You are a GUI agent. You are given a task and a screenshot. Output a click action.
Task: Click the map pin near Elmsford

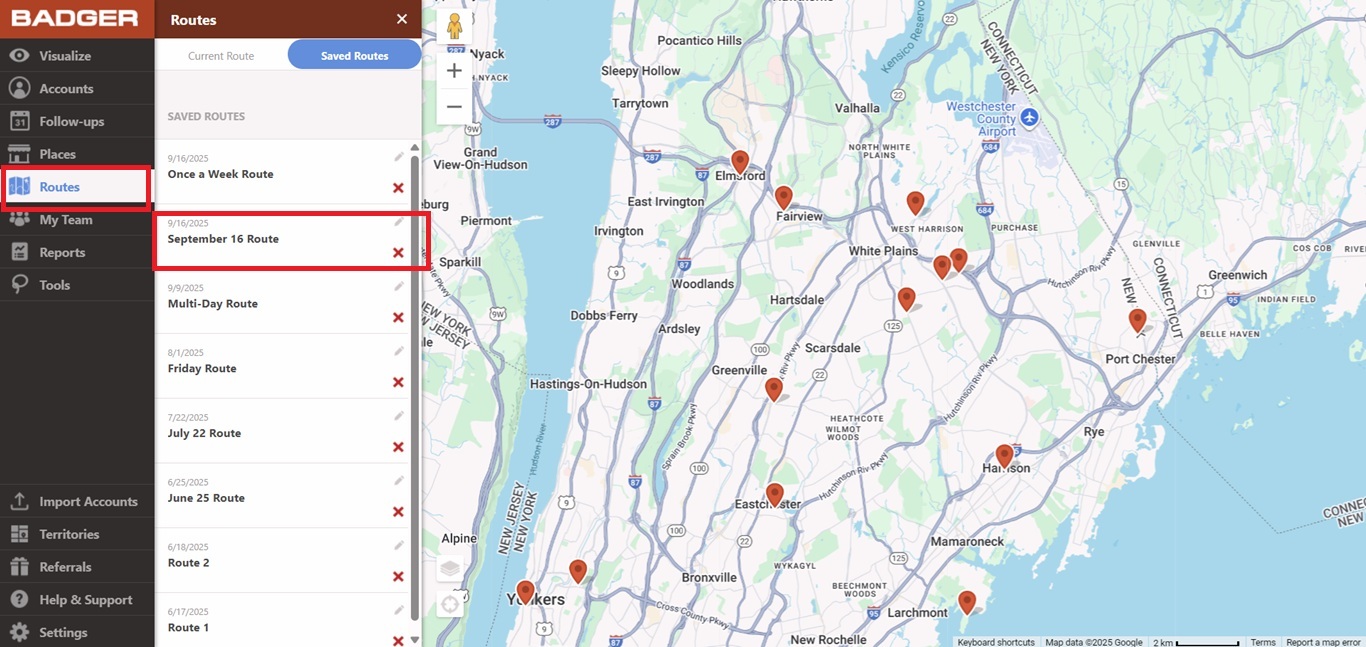click(740, 162)
